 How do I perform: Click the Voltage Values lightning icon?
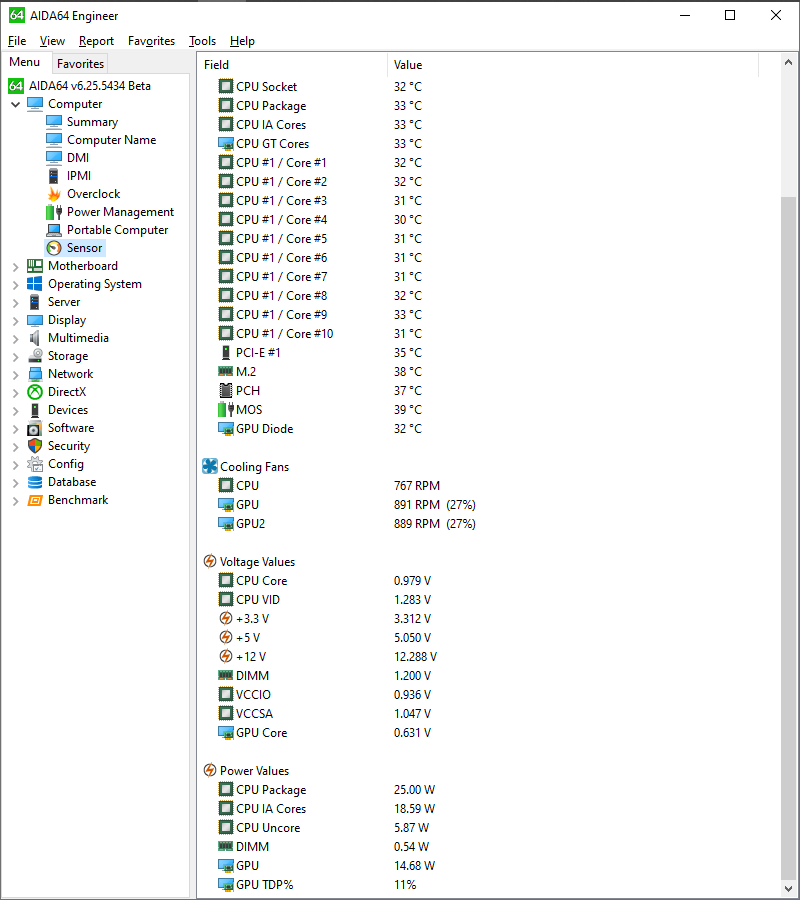tap(210, 561)
